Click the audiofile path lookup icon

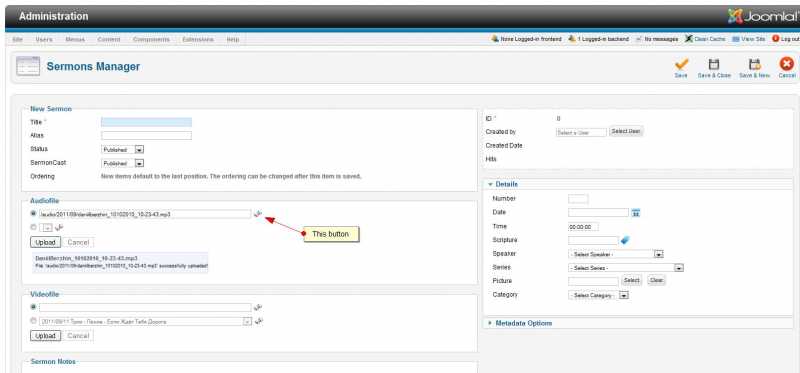(258, 214)
